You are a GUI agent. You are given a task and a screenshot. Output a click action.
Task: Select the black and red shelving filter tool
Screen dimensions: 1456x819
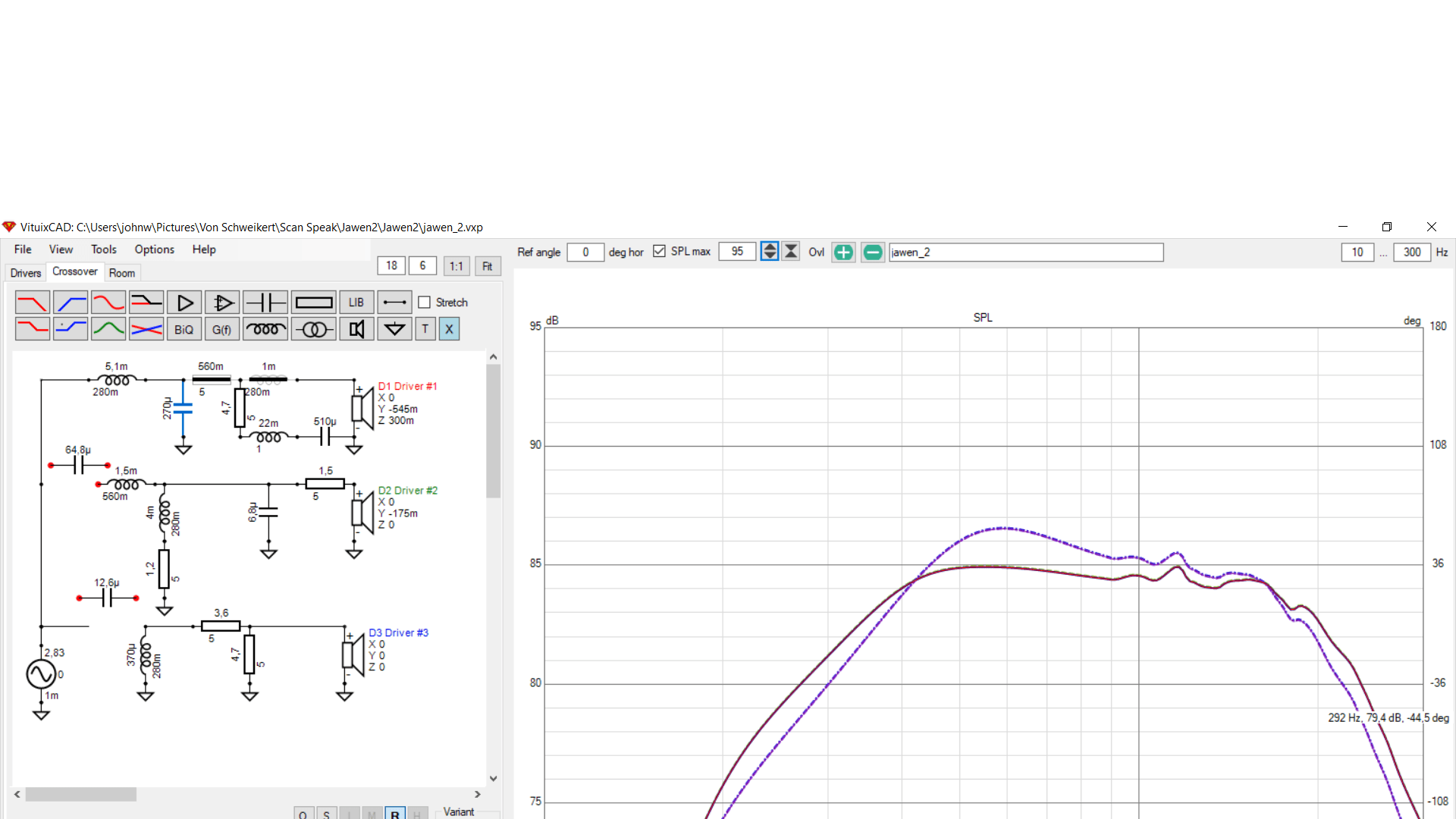click(x=146, y=303)
